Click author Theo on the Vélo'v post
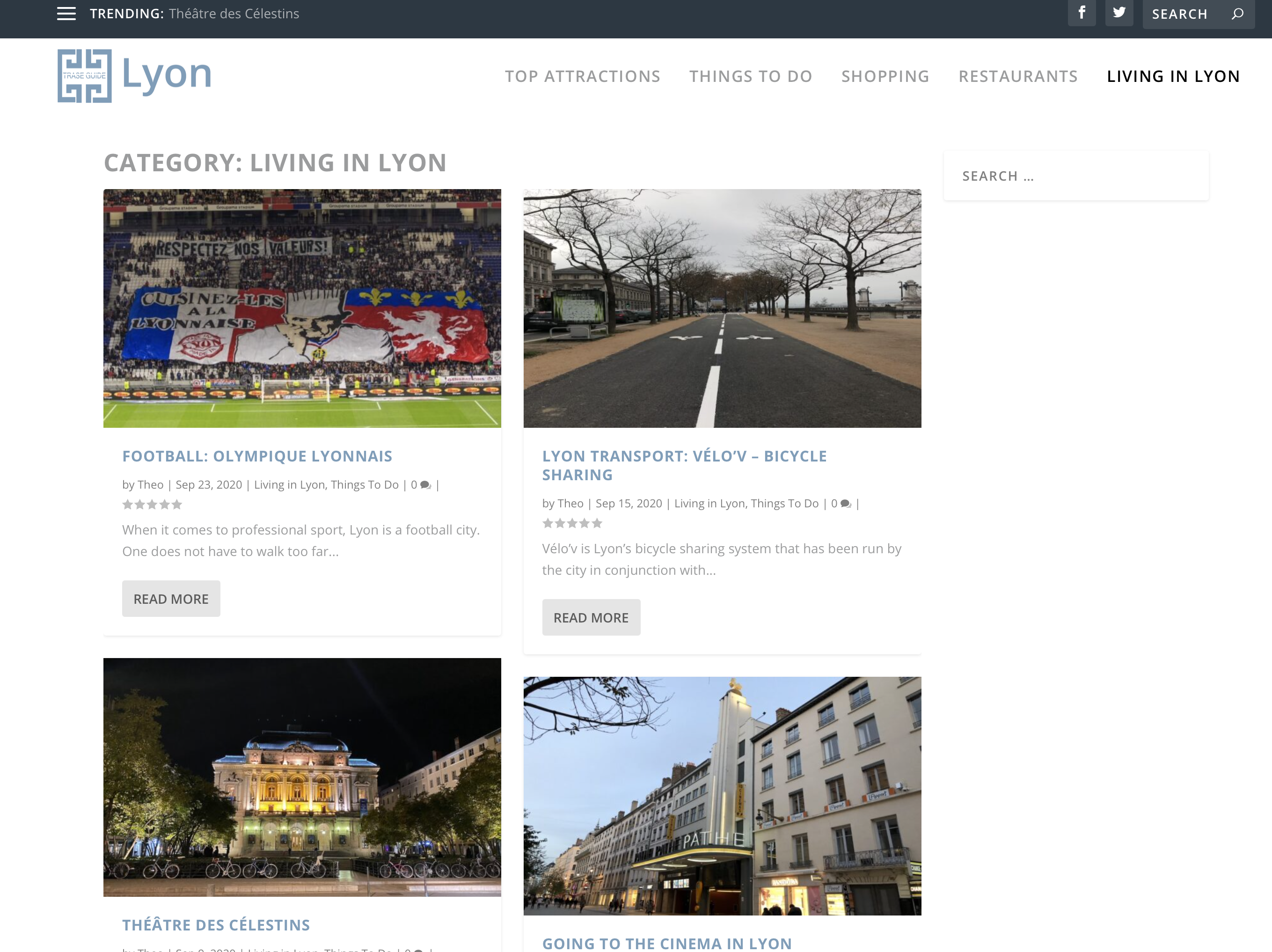1272x952 pixels. pos(570,504)
